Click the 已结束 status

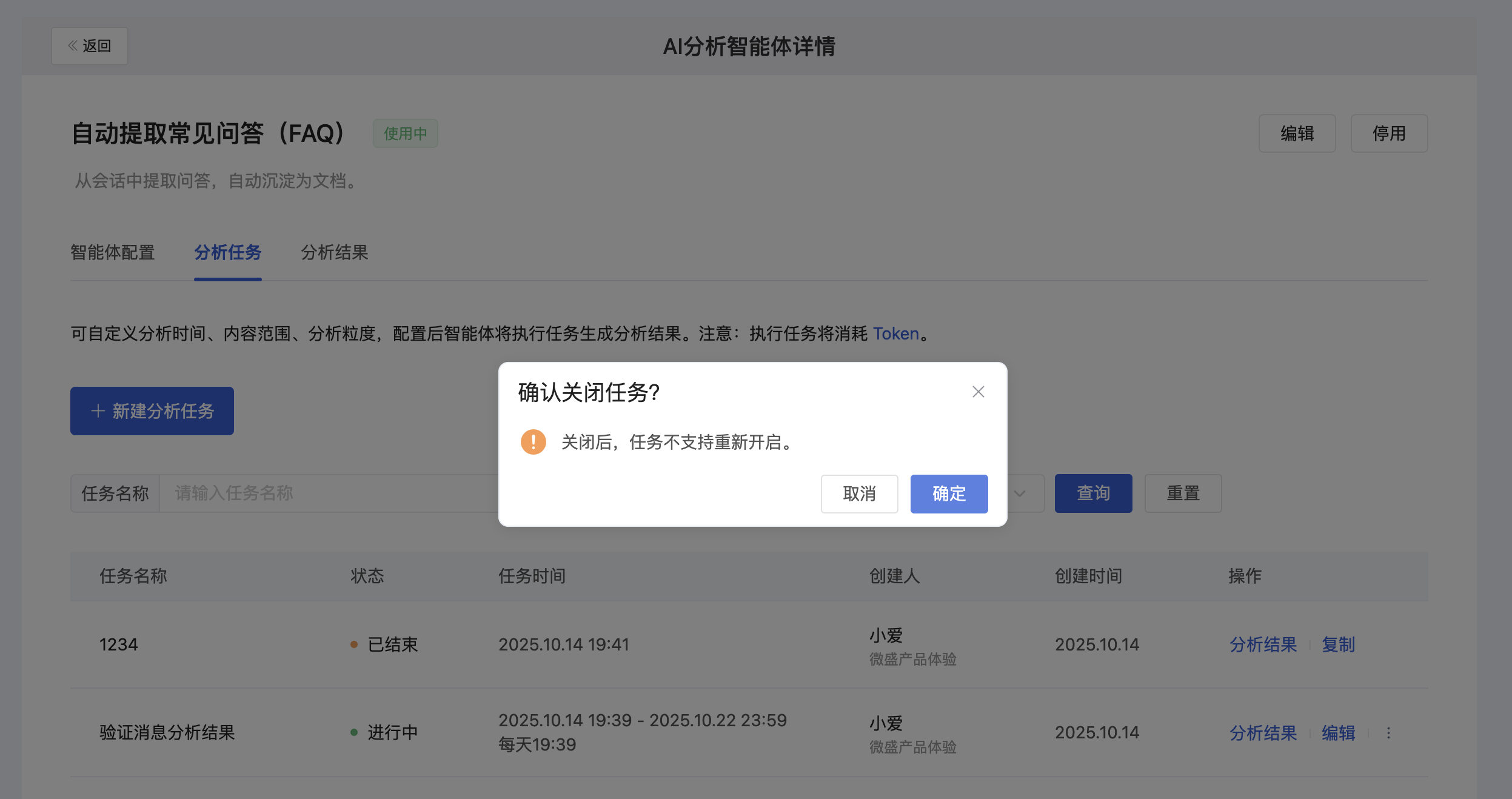(384, 644)
